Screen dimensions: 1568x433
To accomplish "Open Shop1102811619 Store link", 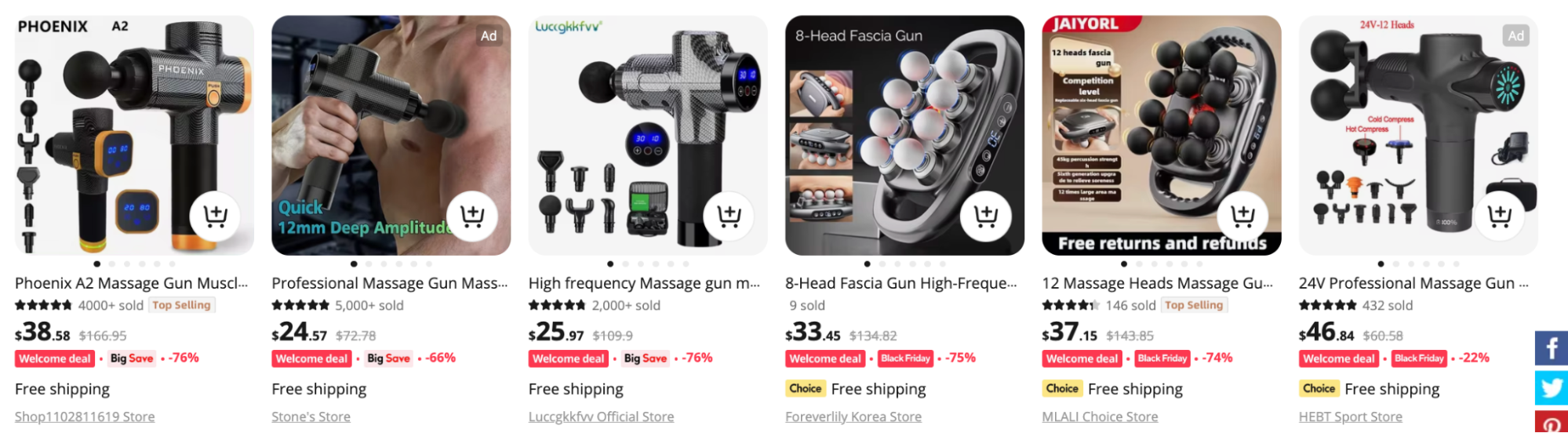I will [x=85, y=417].
